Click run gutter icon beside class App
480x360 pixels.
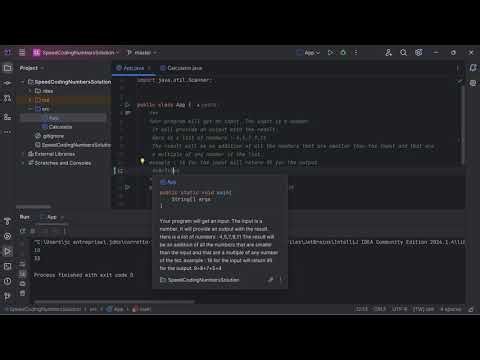click(127, 105)
